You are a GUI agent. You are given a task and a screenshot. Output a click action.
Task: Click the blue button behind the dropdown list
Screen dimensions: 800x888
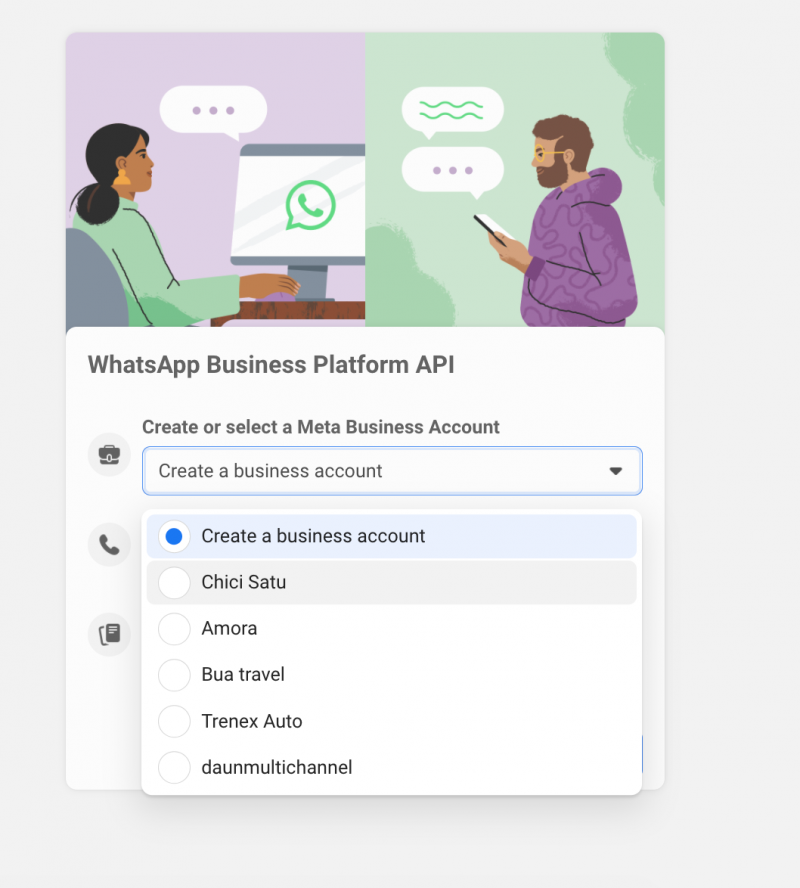pos(641,755)
